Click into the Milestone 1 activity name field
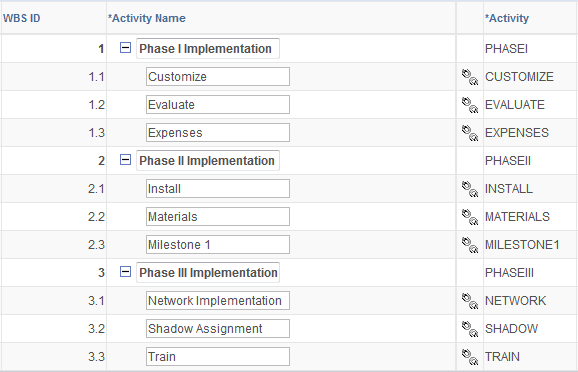The width and height of the screenshot is (578, 372). (x=218, y=245)
